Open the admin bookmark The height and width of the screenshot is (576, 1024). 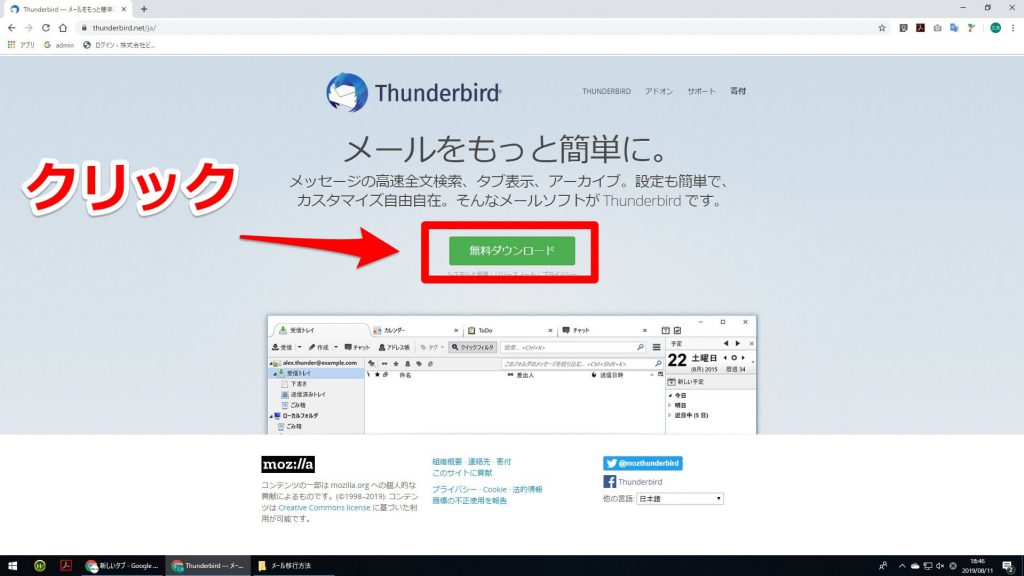[59, 45]
